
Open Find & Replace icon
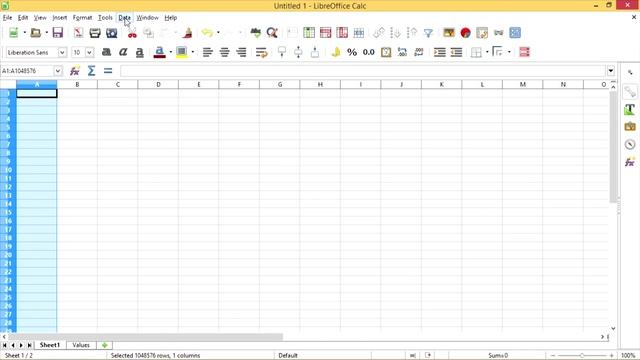[272, 33]
